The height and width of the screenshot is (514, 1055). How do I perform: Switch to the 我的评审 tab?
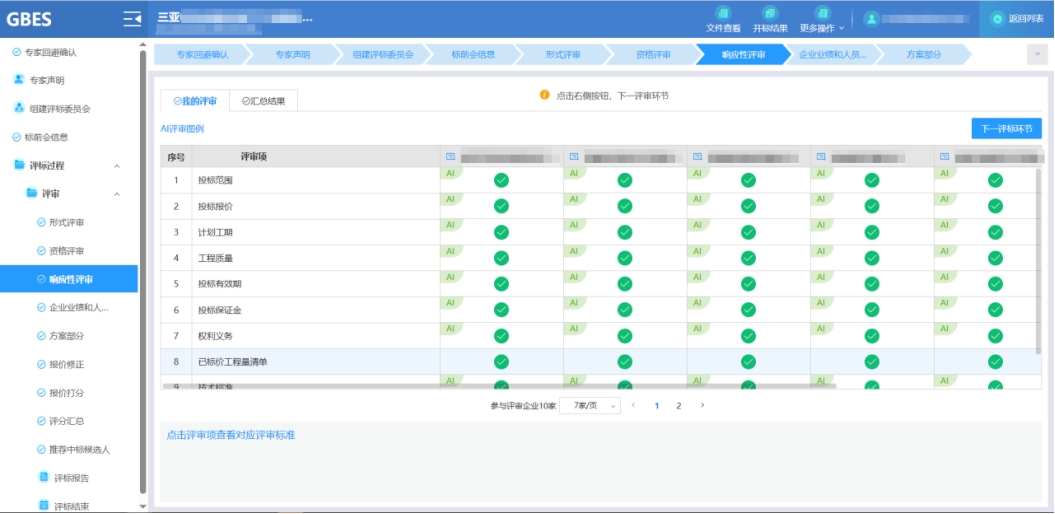click(x=195, y=101)
